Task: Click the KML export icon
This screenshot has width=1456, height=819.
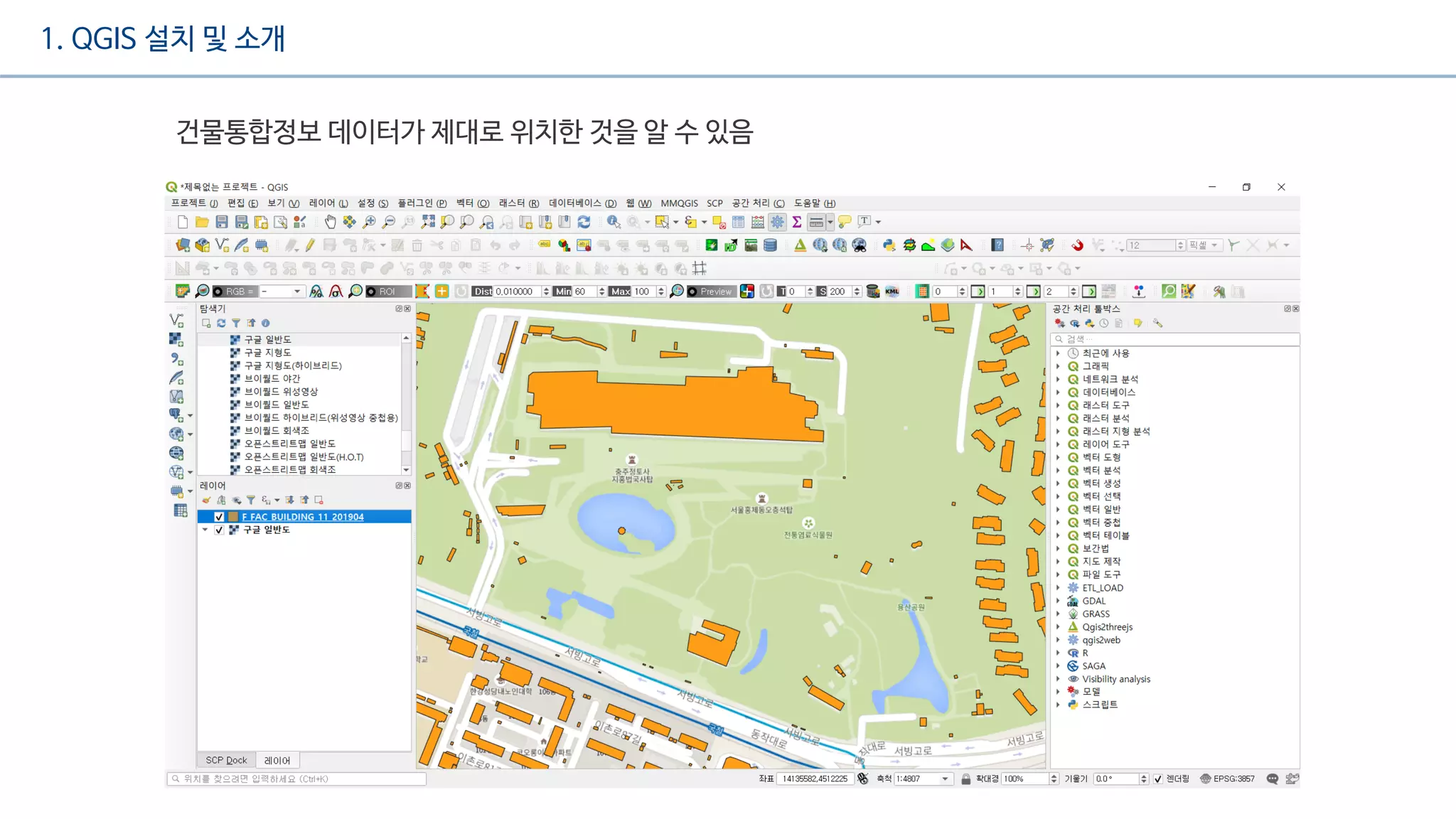Action: pyautogui.click(x=892, y=291)
